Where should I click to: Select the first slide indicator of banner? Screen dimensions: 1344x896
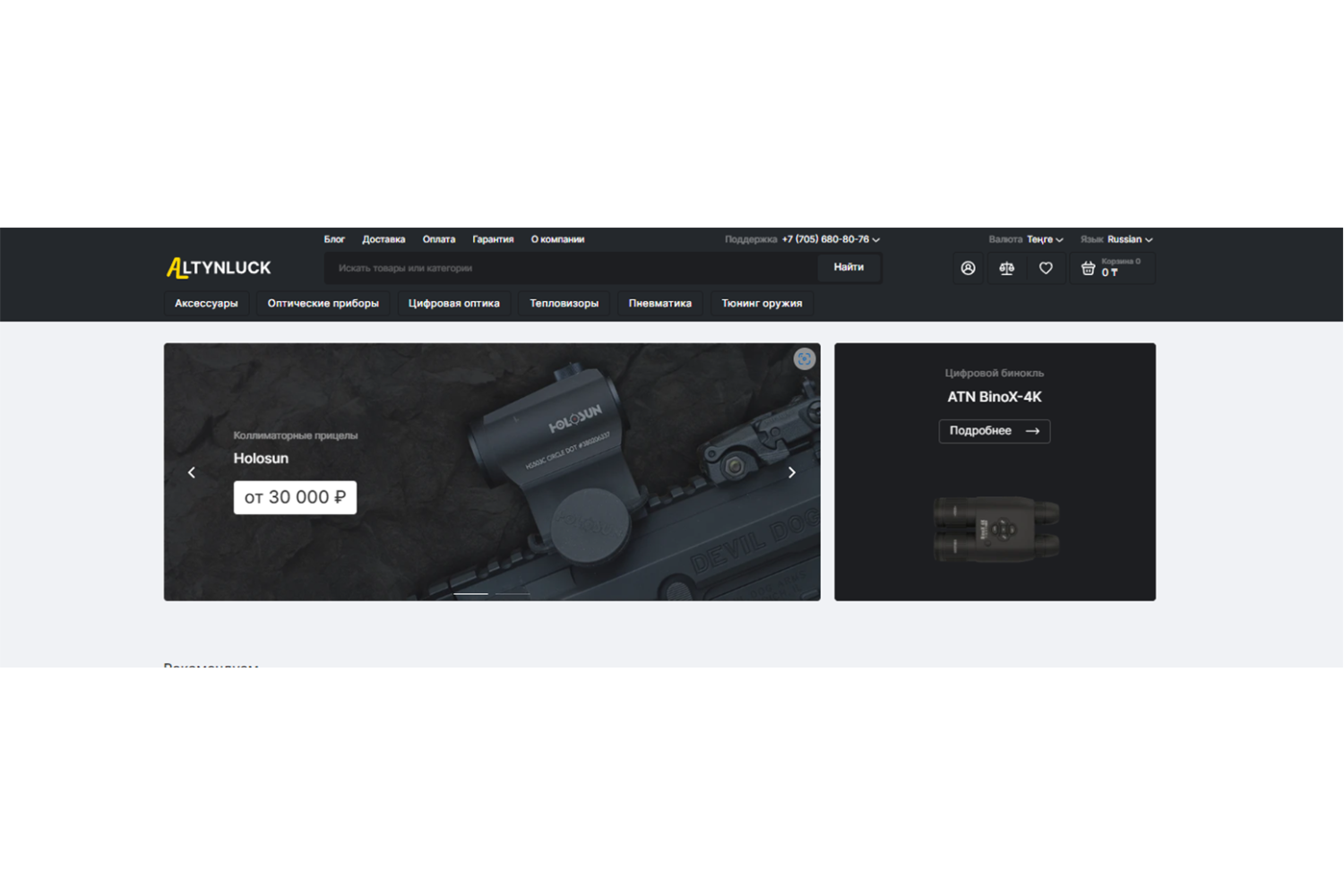[x=471, y=593]
